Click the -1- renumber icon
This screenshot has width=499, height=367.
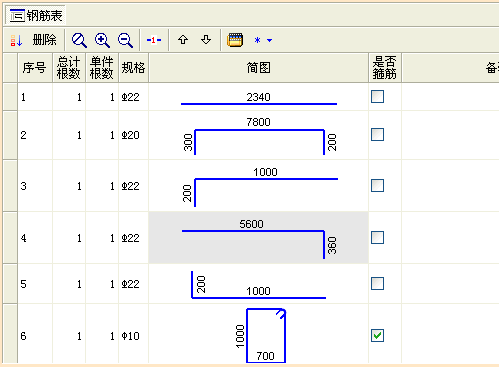point(154,40)
